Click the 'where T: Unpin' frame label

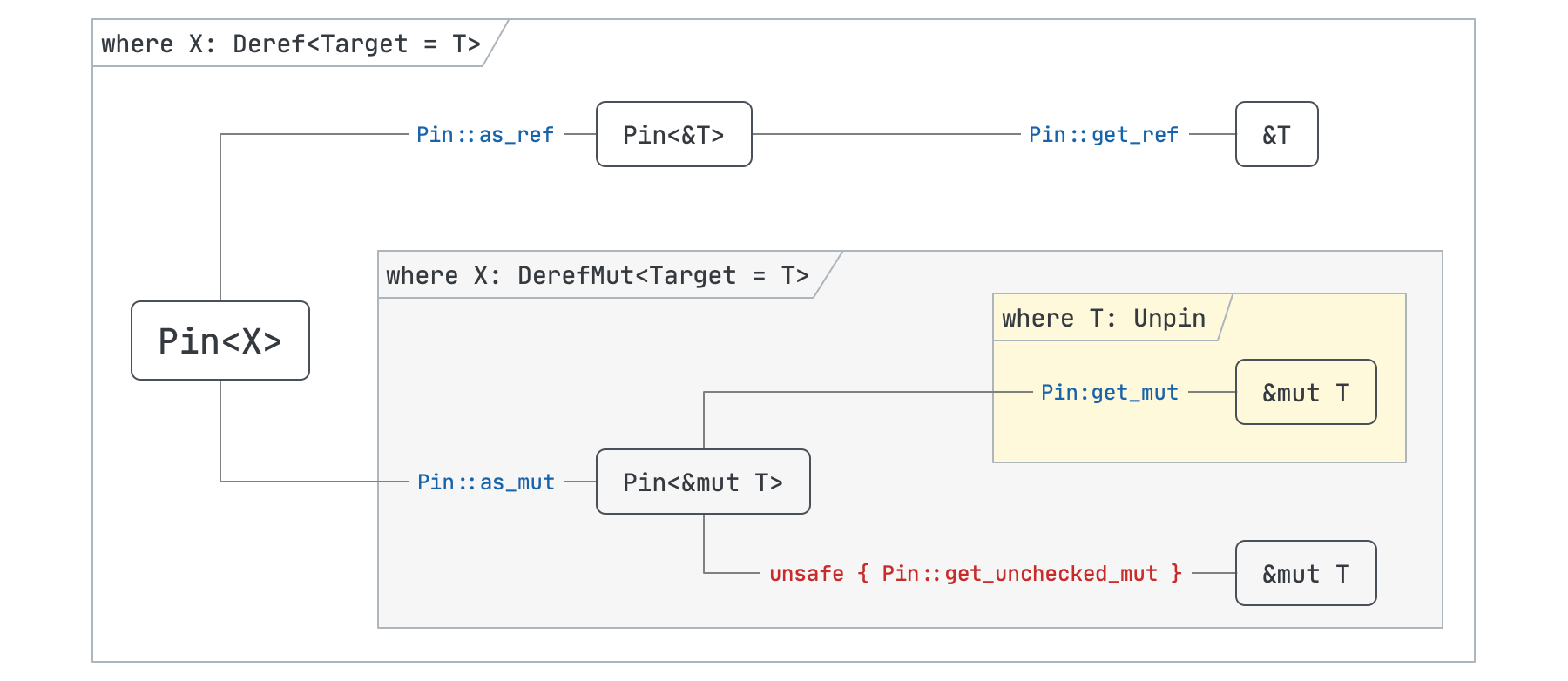[x=1104, y=319]
